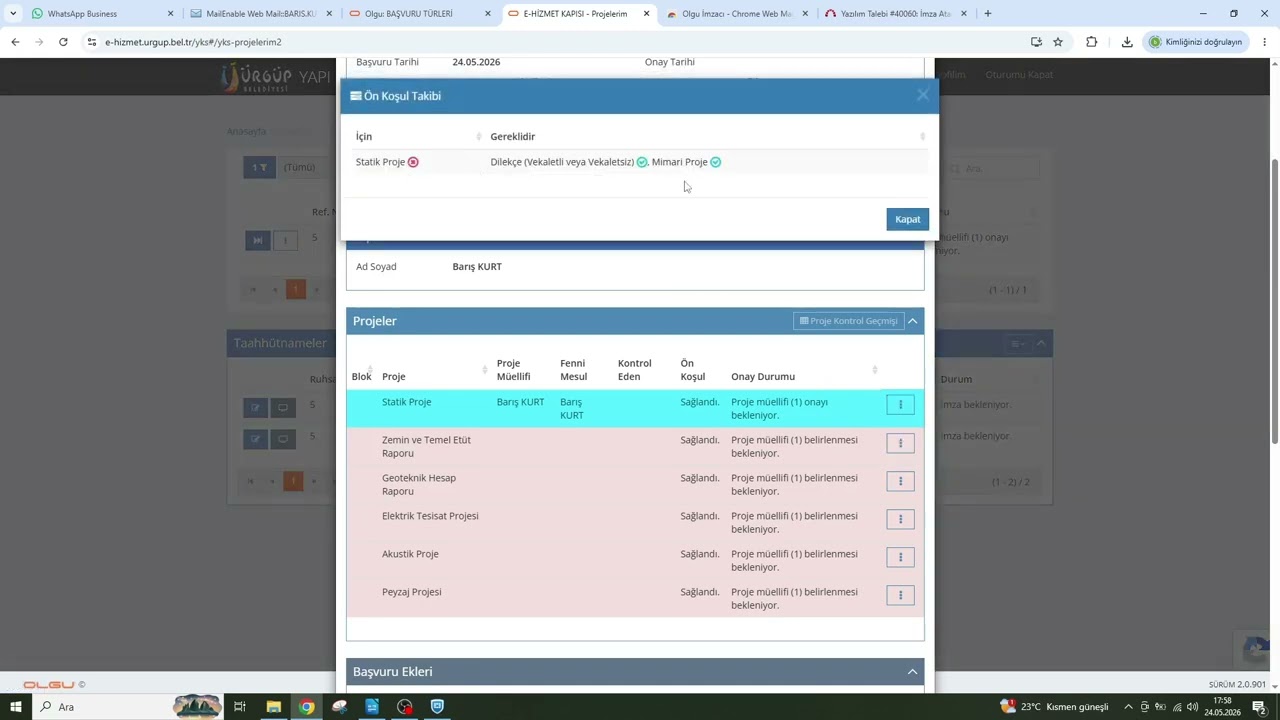Image resolution: width=1280 pixels, height=720 pixels.
Task: Switch to the Olgu İmzacı Chrome Web tab
Action: pyautogui.click(x=736, y=14)
